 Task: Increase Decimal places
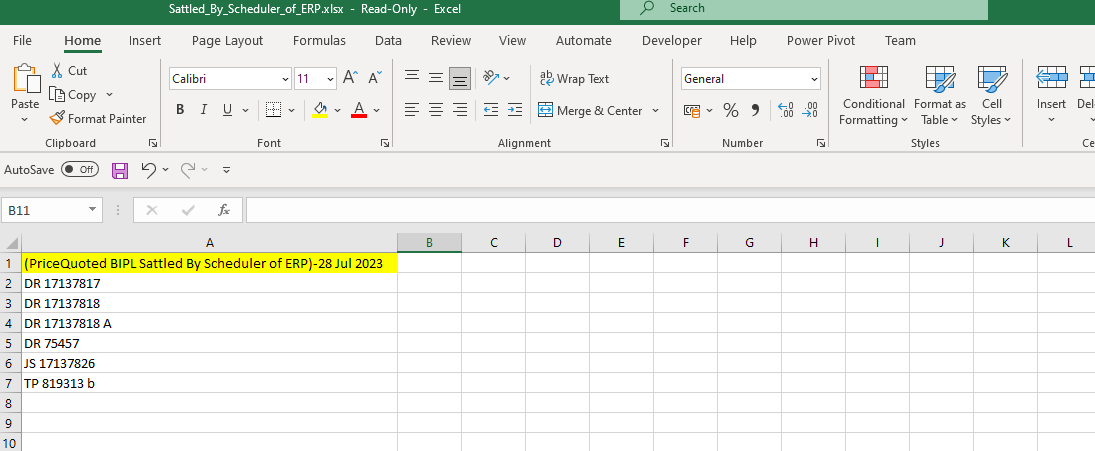(x=786, y=110)
